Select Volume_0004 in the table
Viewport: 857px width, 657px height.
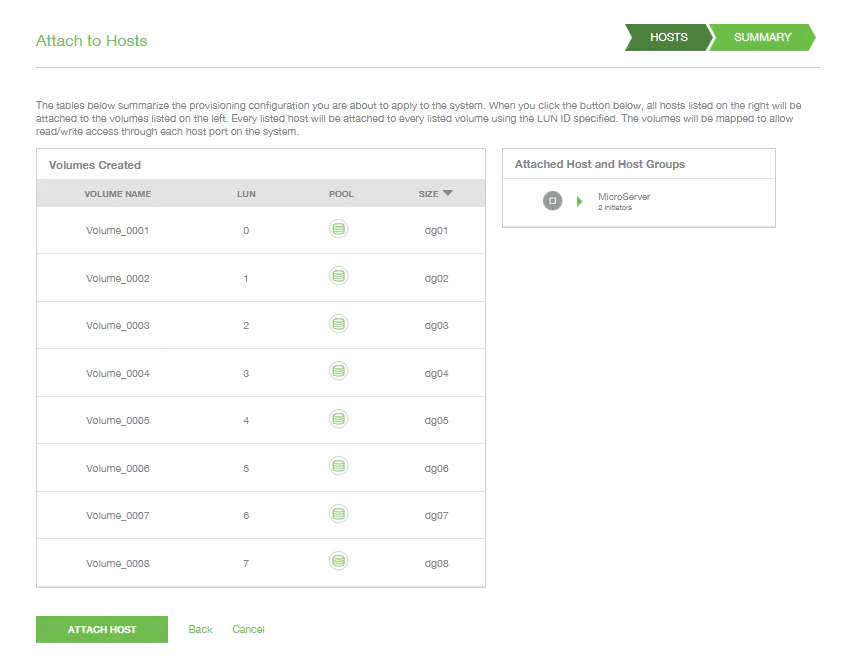[x=118, y=373]
